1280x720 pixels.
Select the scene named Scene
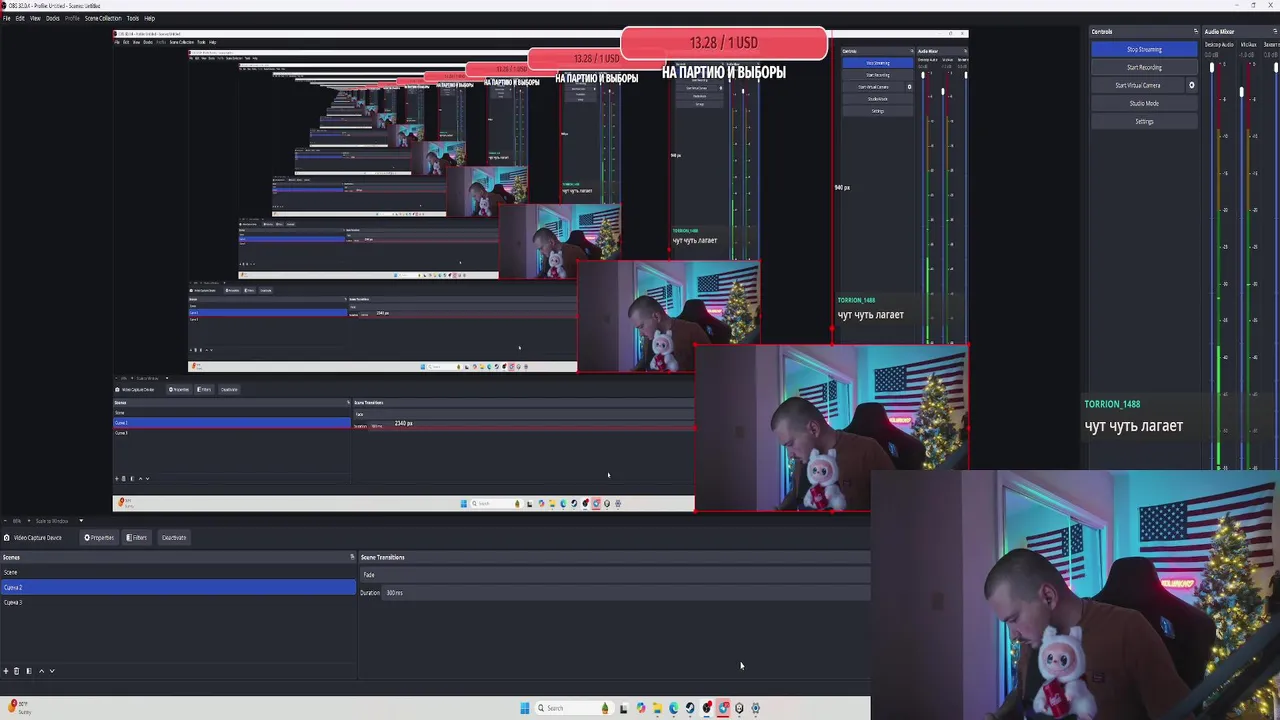[x=178, y=572]
